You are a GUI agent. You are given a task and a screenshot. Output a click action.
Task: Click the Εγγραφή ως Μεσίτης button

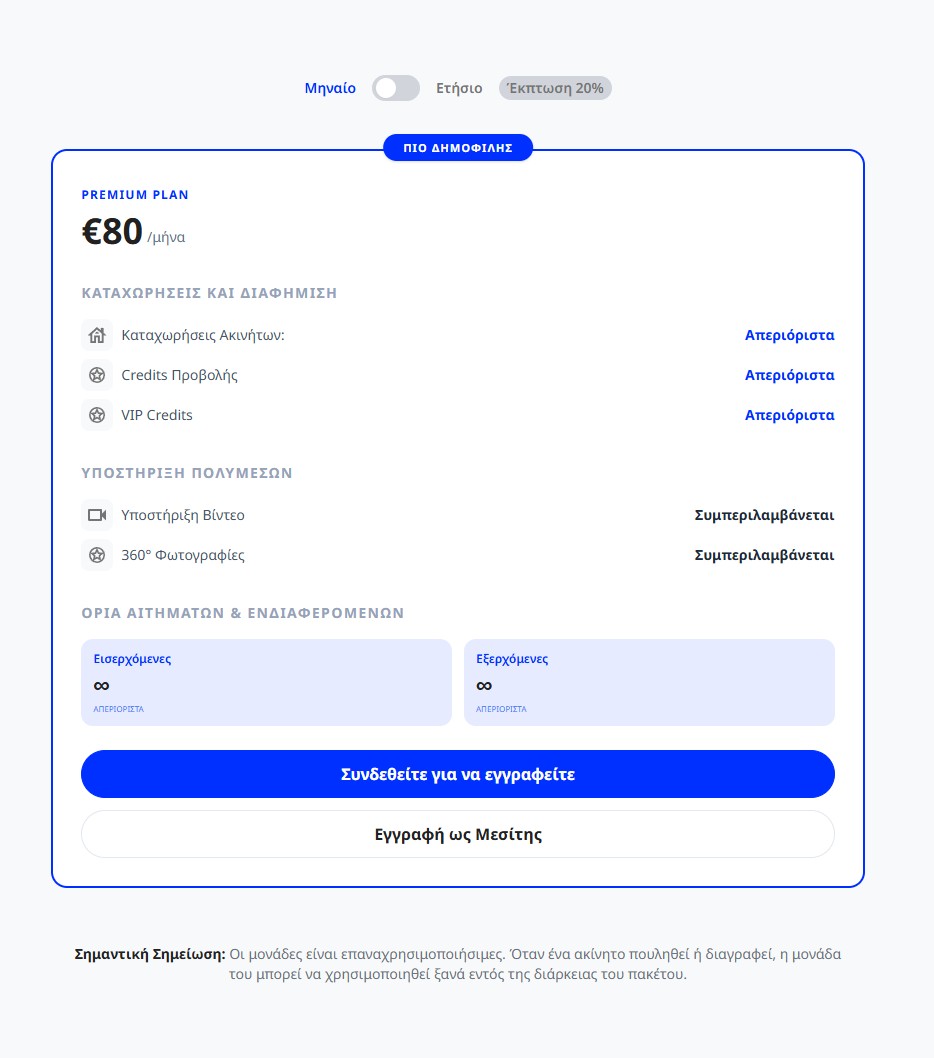pyautogui.click(x=458, y=835)
